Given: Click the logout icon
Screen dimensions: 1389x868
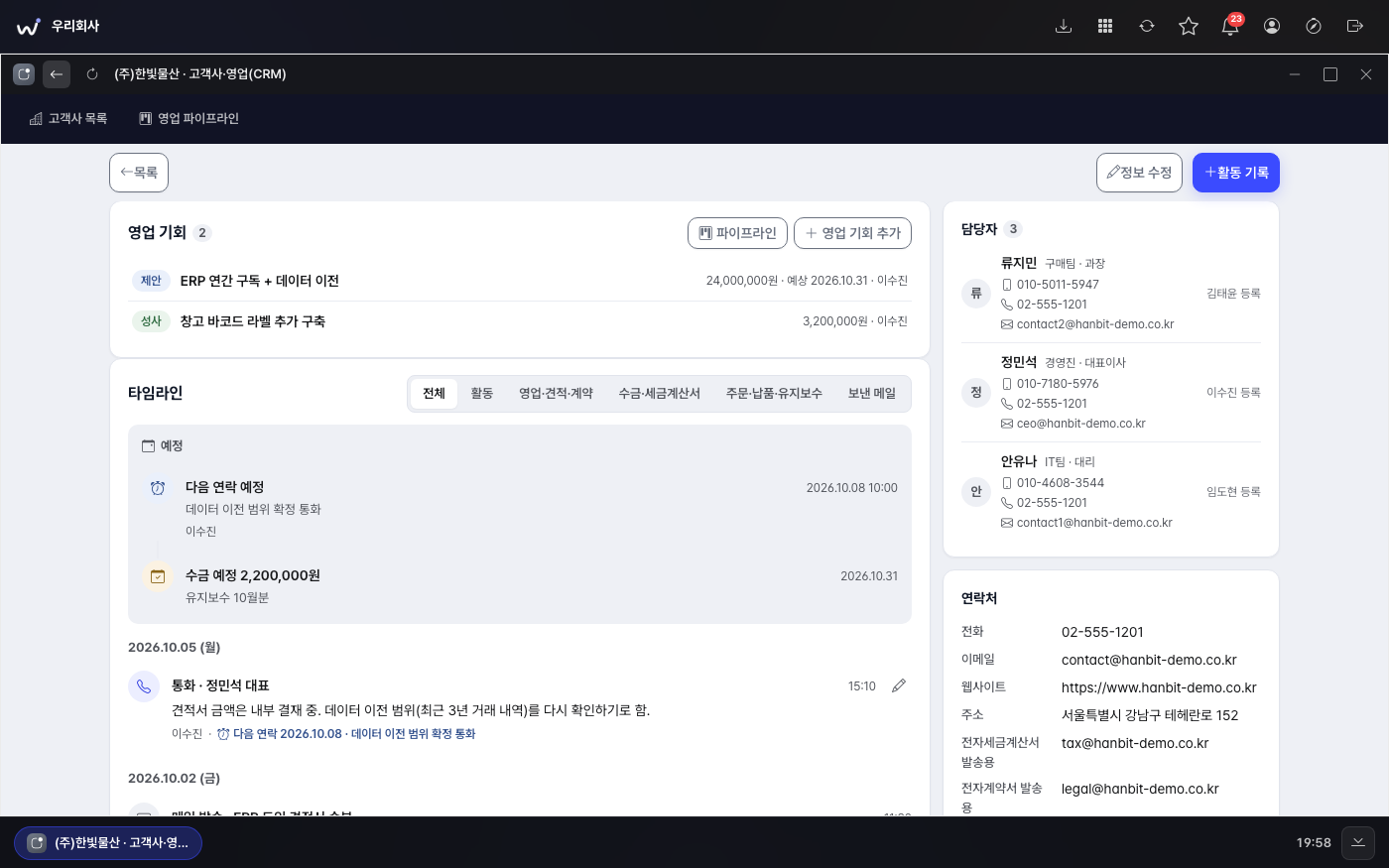Looking at the screenshot, I should coord(1355,26).
